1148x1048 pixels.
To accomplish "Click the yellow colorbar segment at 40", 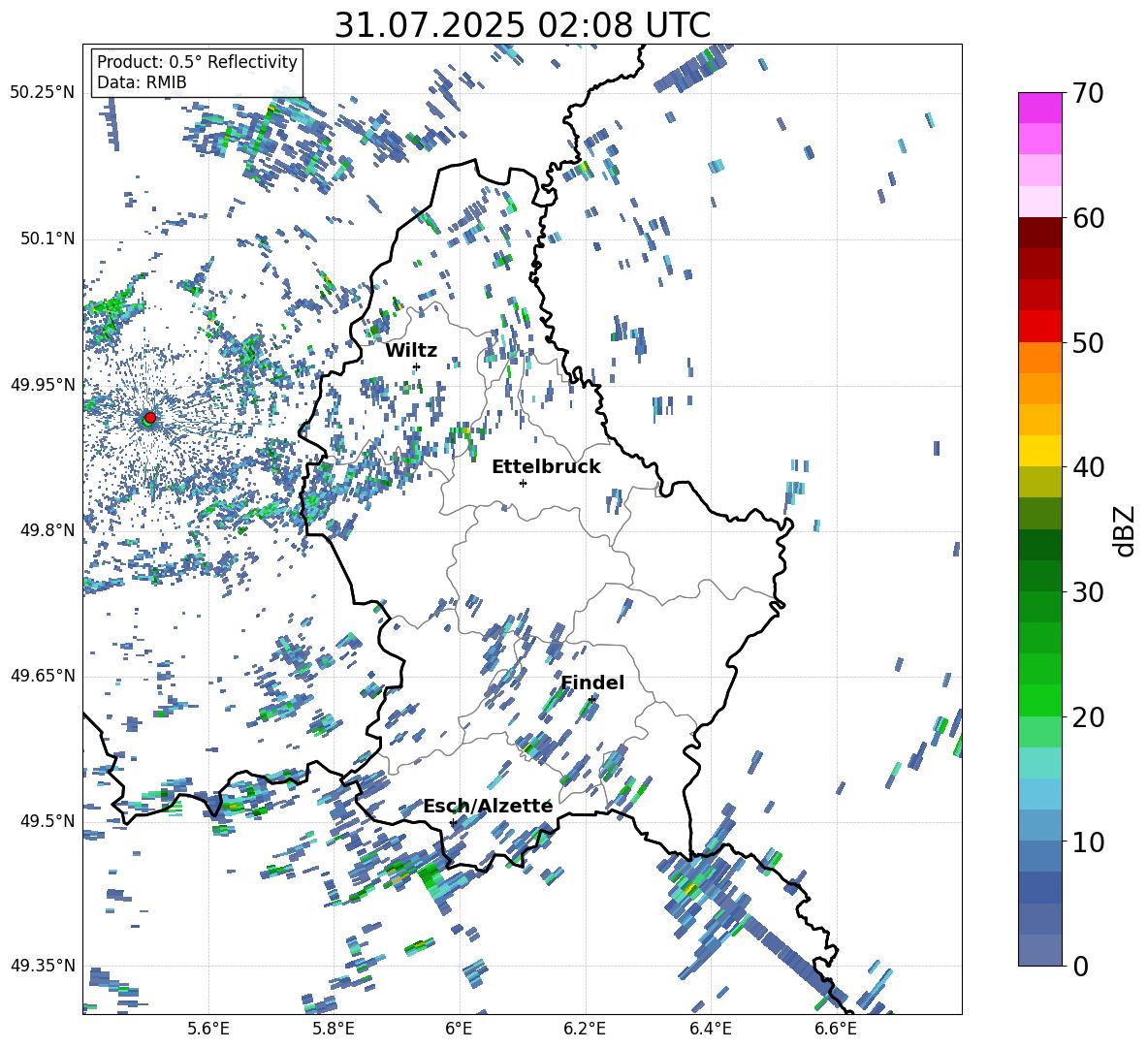I will point(1039,451).
